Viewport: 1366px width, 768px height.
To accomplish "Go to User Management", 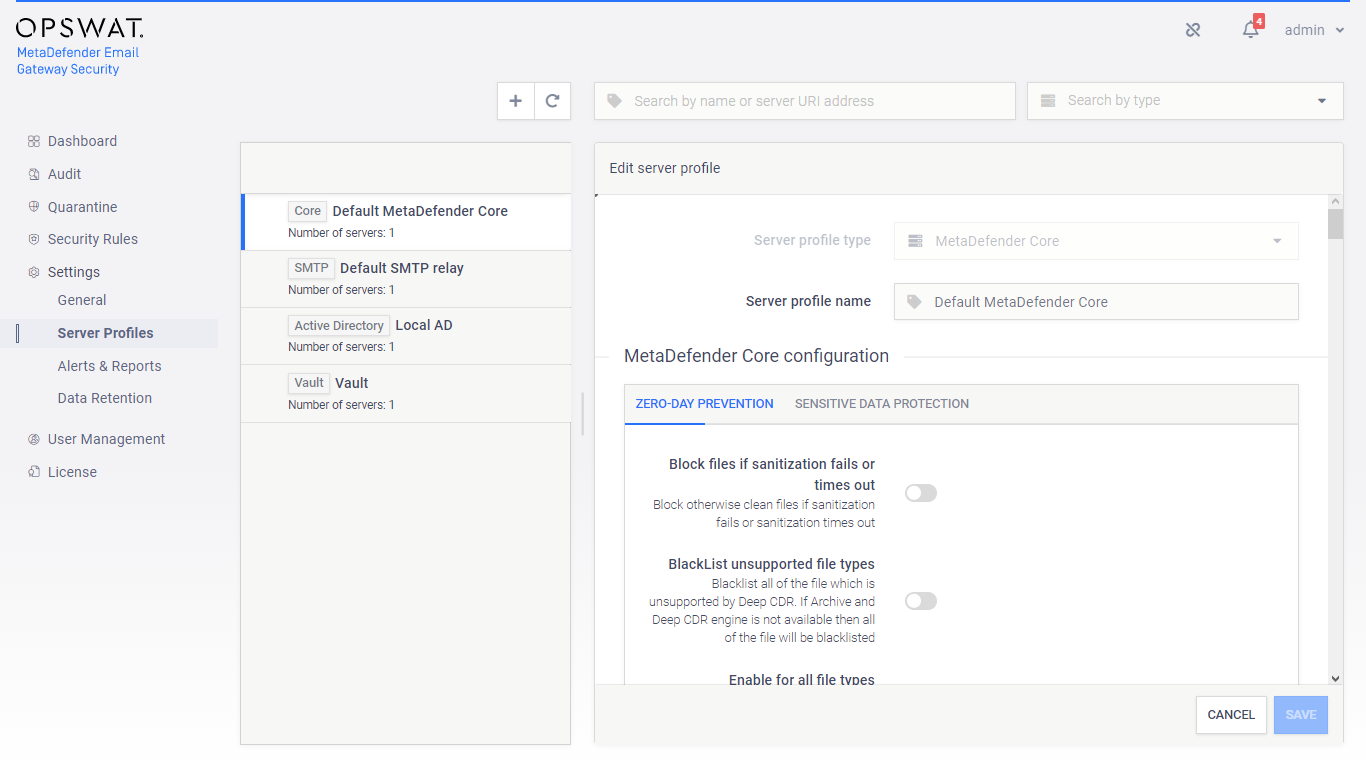I will tap(106, 439).
